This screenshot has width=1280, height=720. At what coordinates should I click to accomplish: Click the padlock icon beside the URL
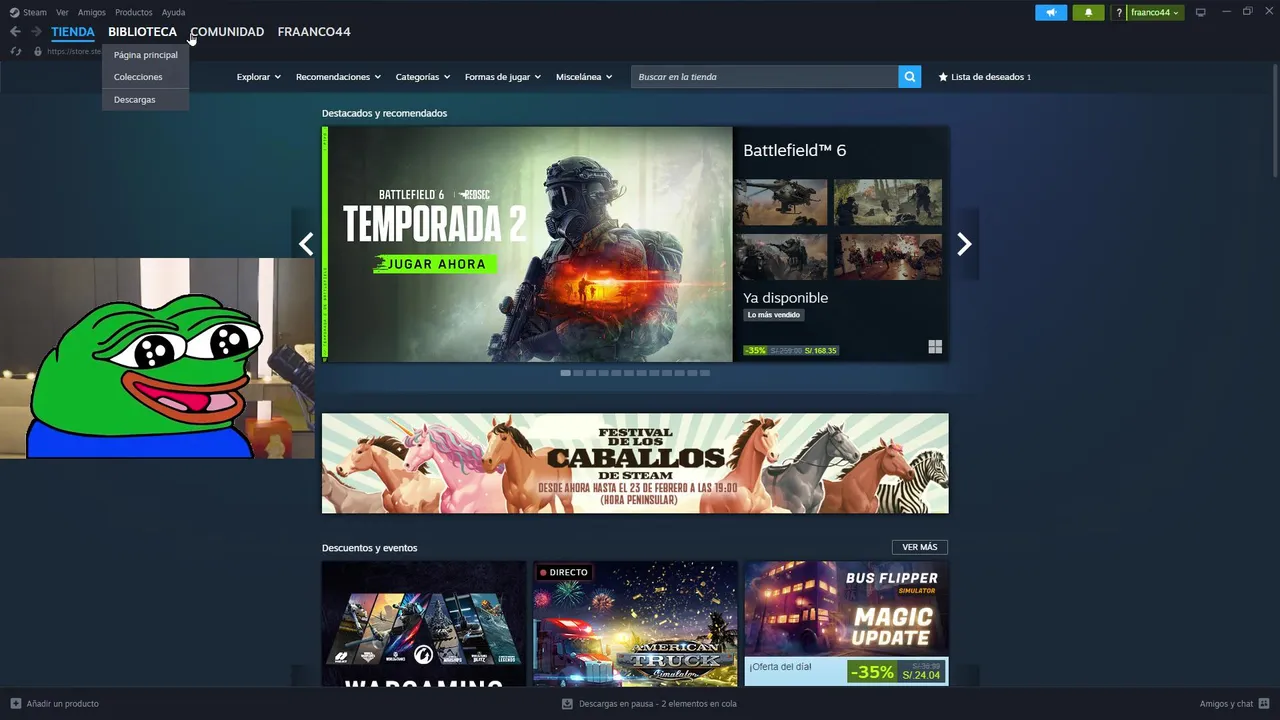click(38, 51)
